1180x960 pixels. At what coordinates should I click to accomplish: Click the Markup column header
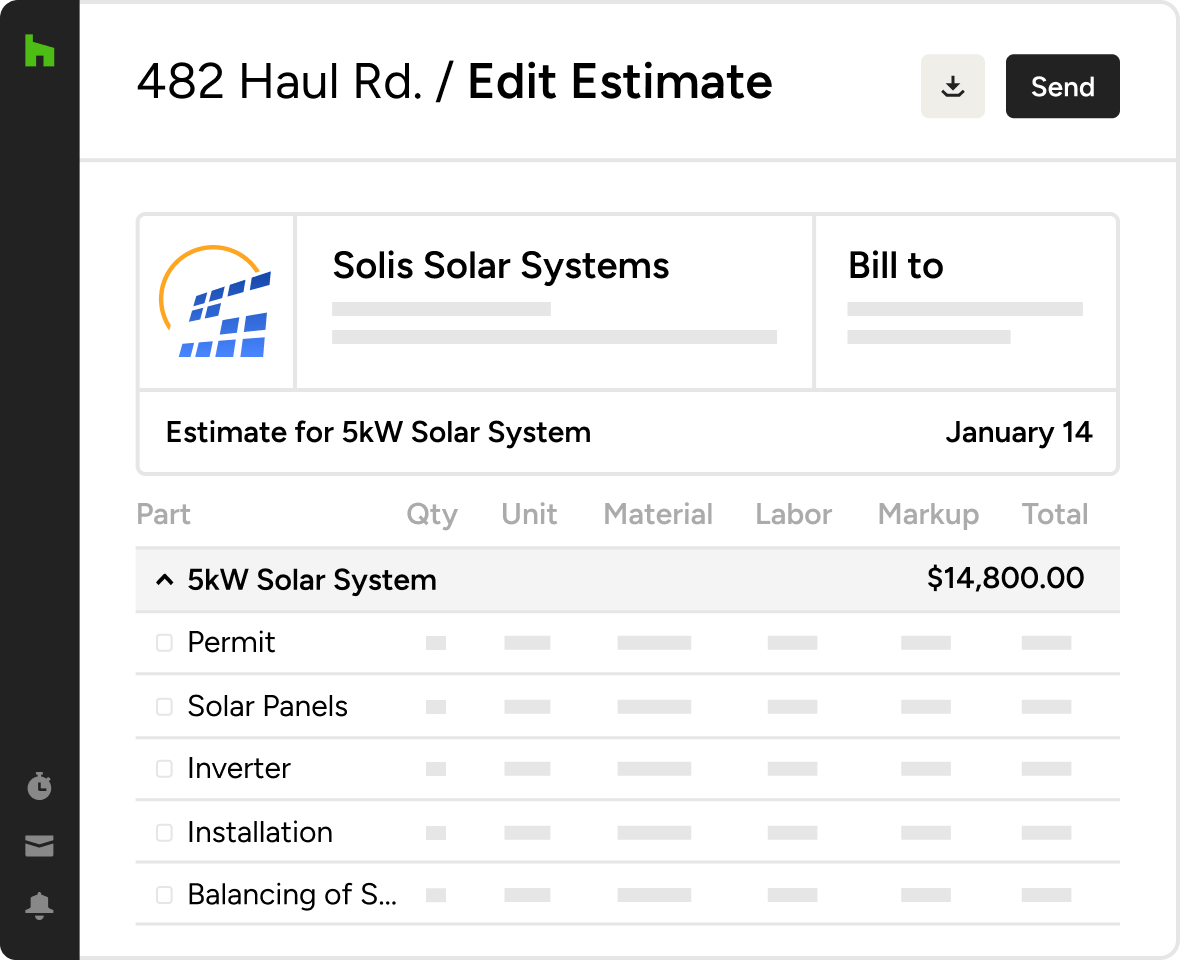[x=928, y=515]
